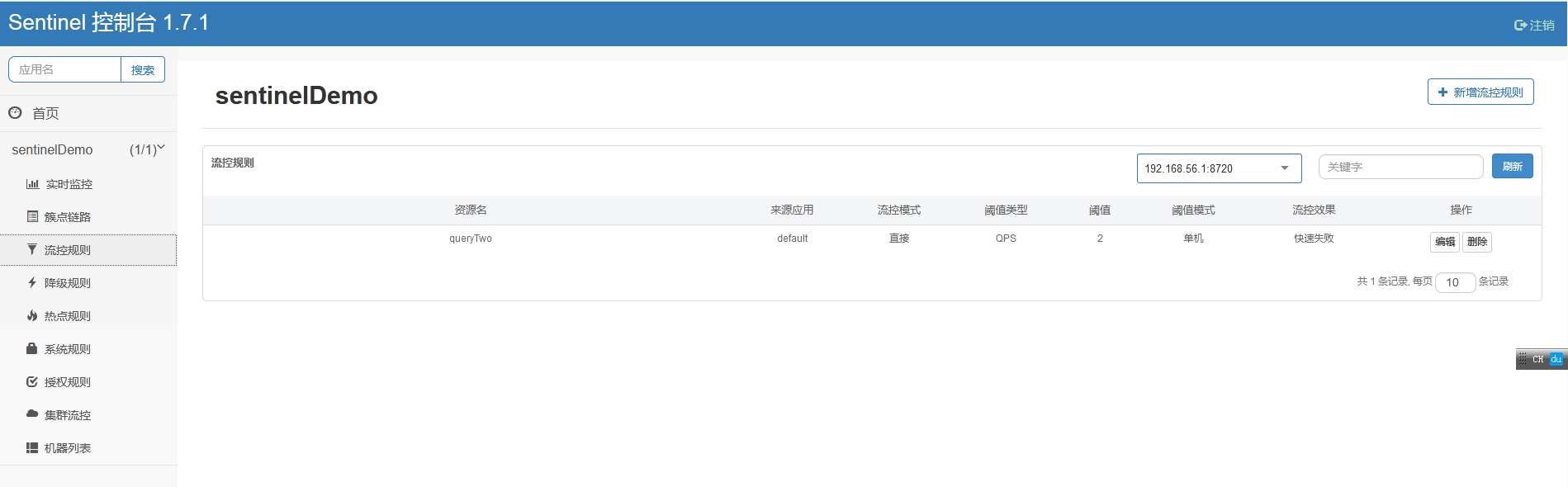Collapse the sentinelDemo app chevron

(161, 148)
